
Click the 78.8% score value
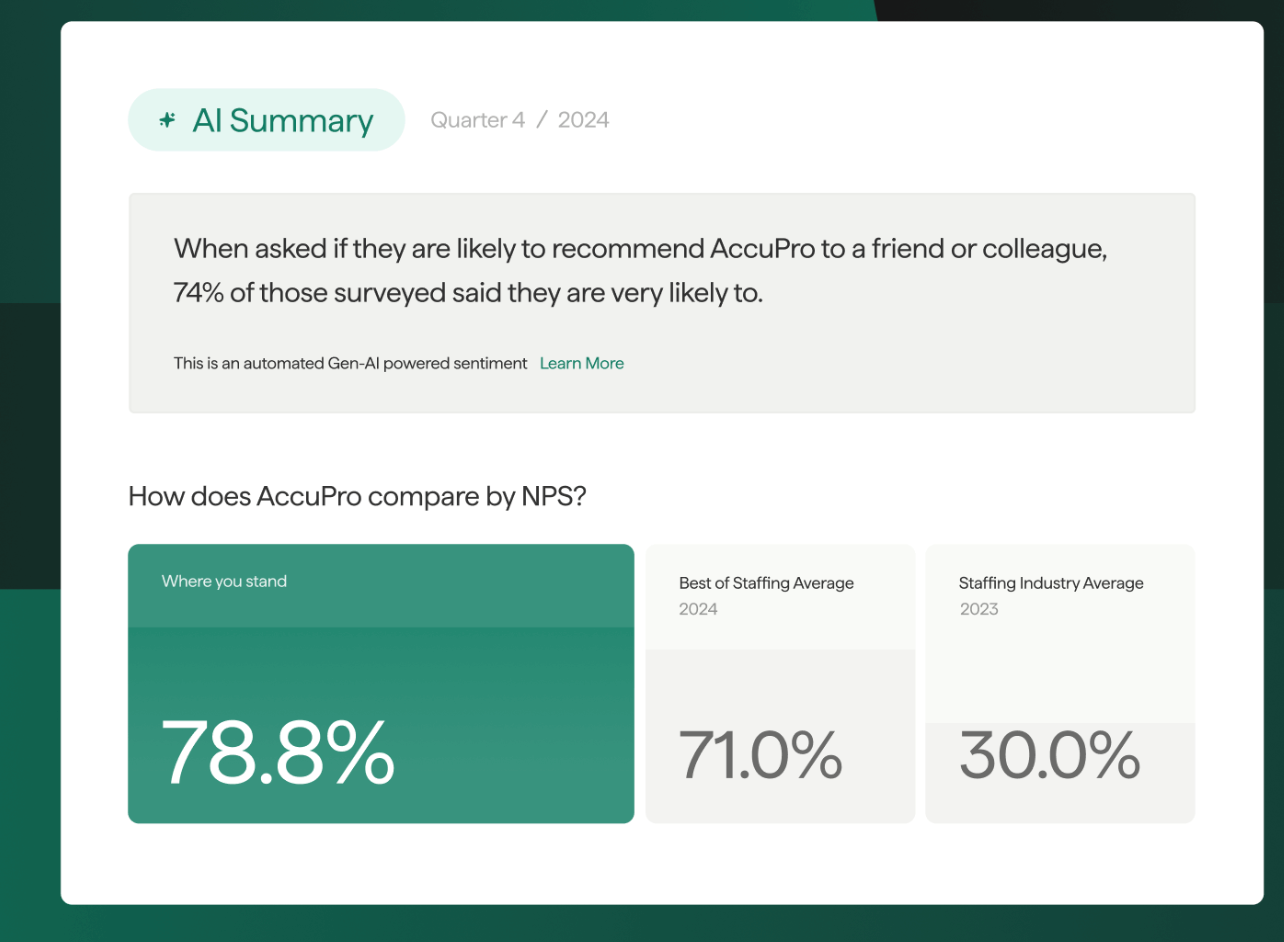(280, 762)
